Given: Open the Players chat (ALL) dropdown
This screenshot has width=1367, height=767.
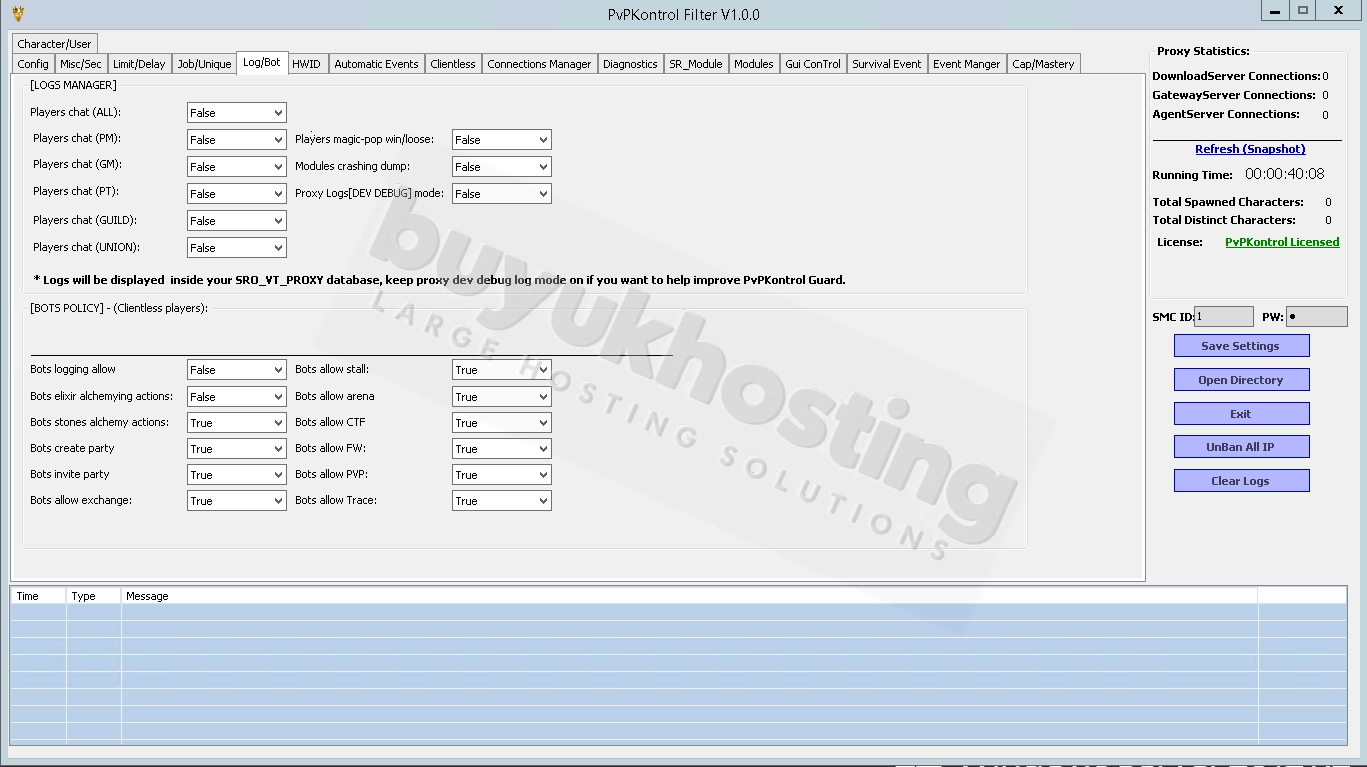Looking at the screenshot, I should coord(236,113).
